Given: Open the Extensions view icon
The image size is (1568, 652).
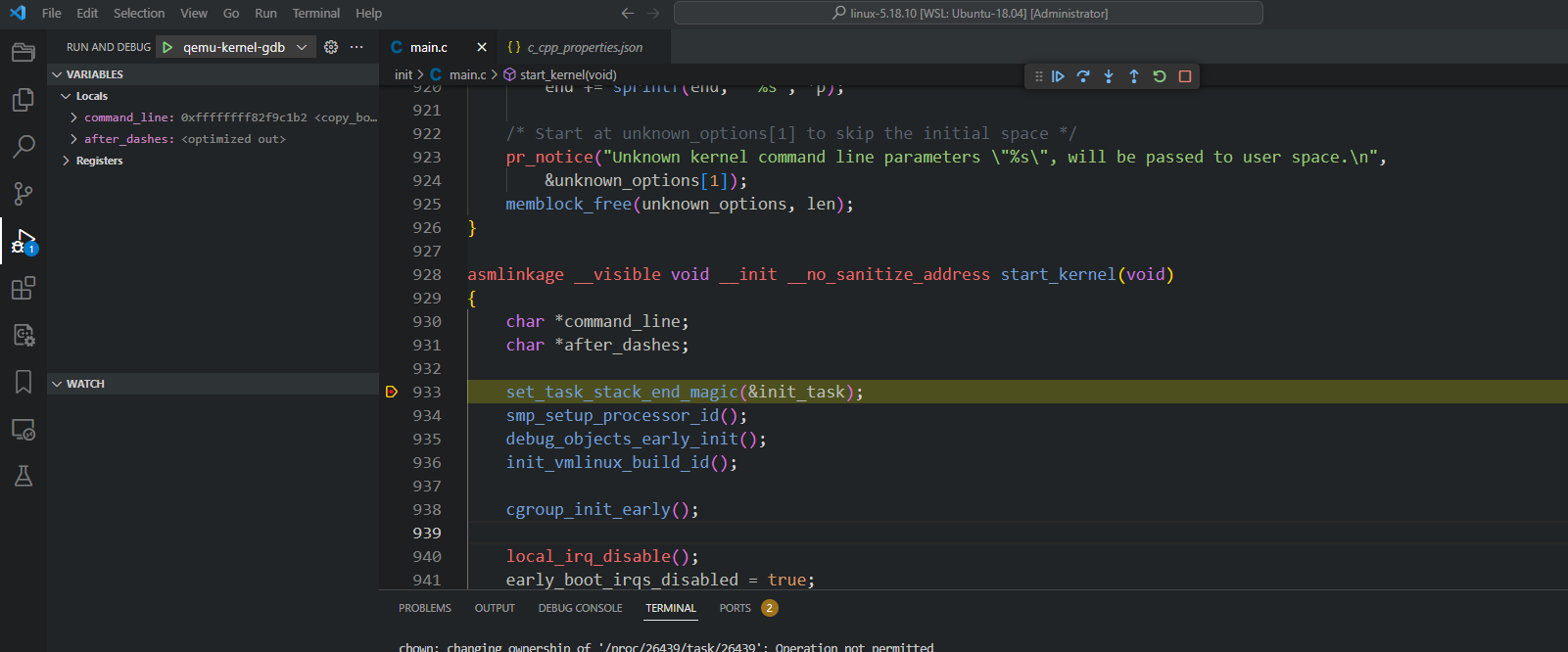Looking at the screenshot, I should point(24,288).
